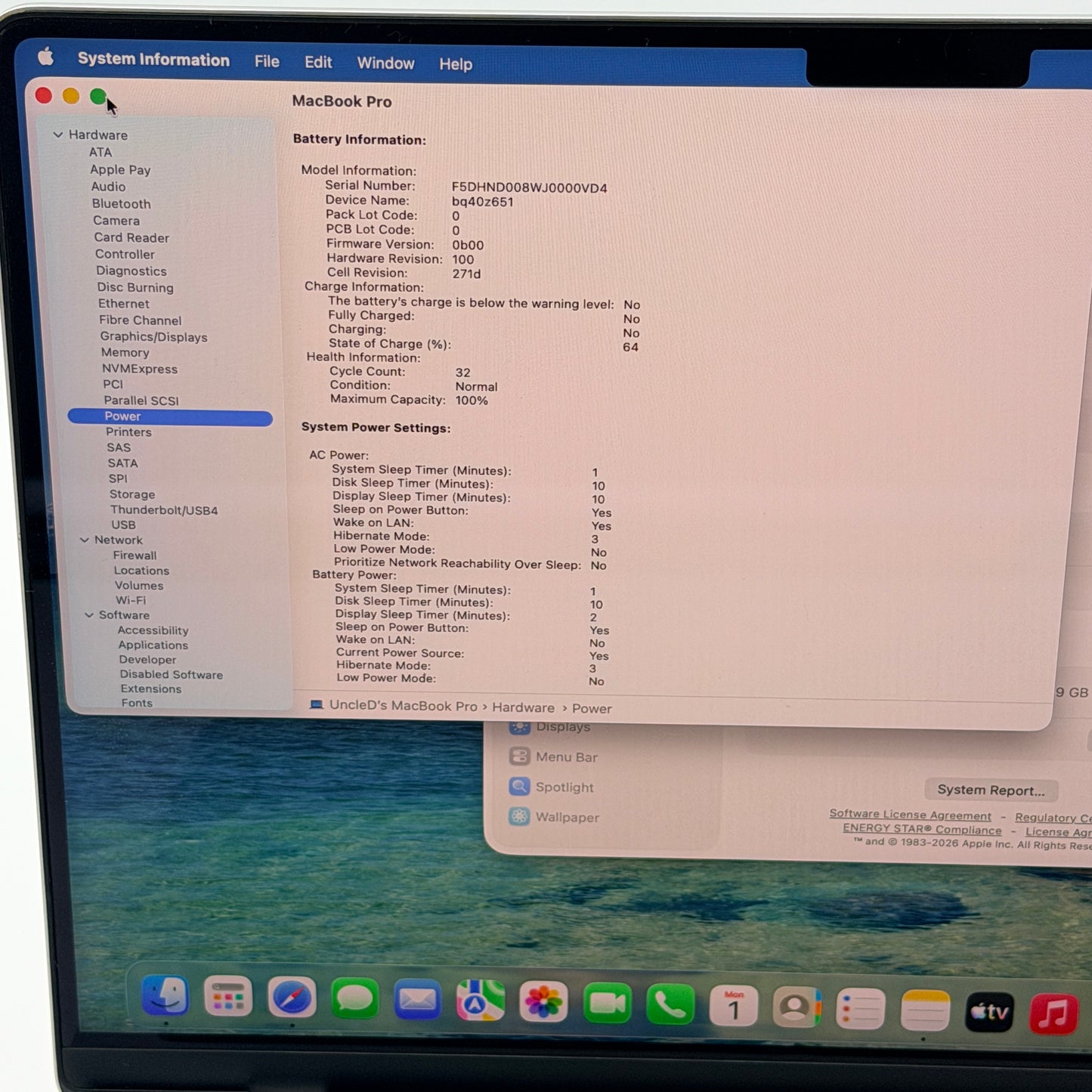This screenshot has width=1092, height=1092.
Task: Select Camera in the sidebar
Action: (x=116, y=221)
